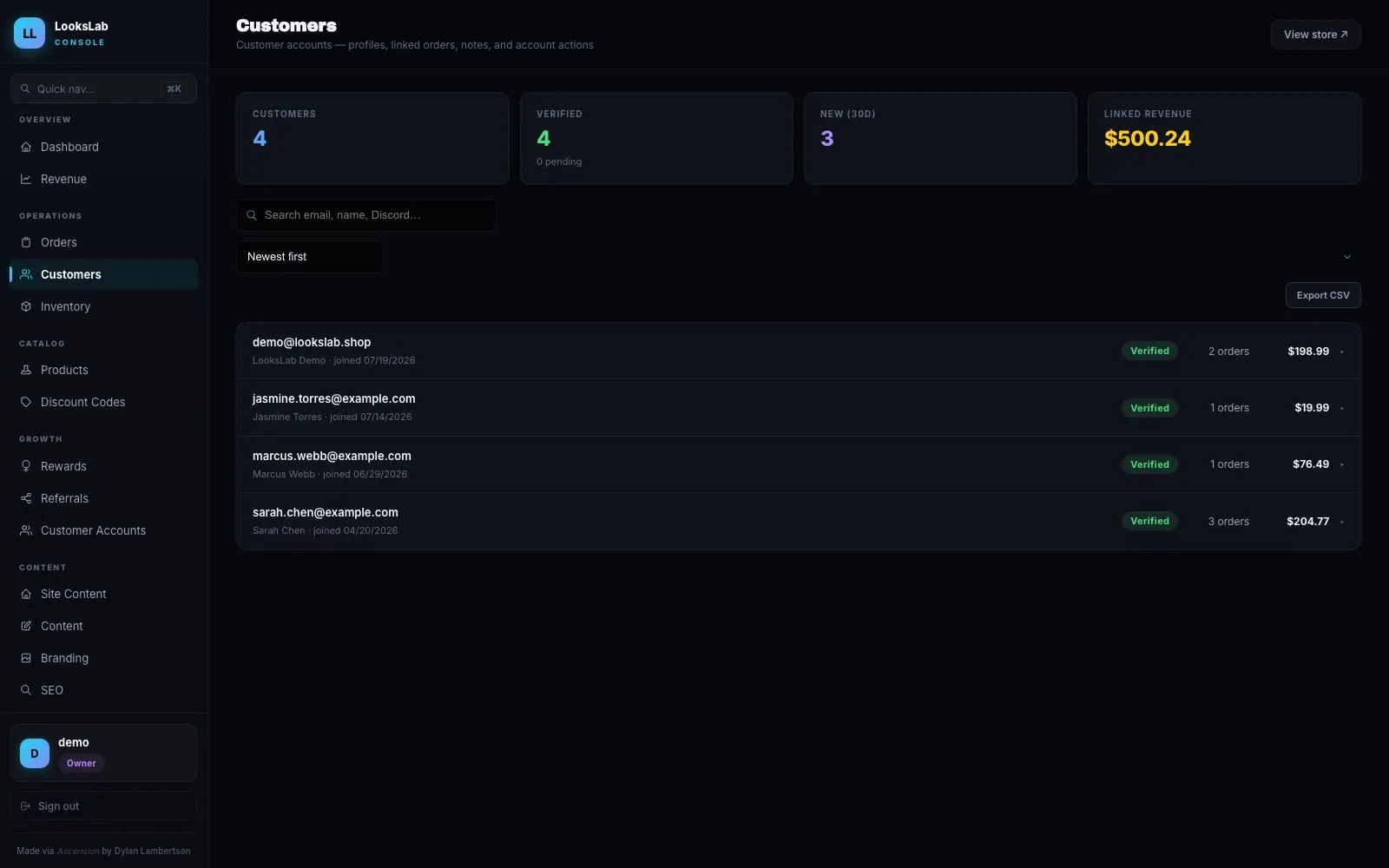This screenshot has height=868, width=1389.
Task: Click the Products stamp icon
Action: pyautogui.click(x=26, y=370)
